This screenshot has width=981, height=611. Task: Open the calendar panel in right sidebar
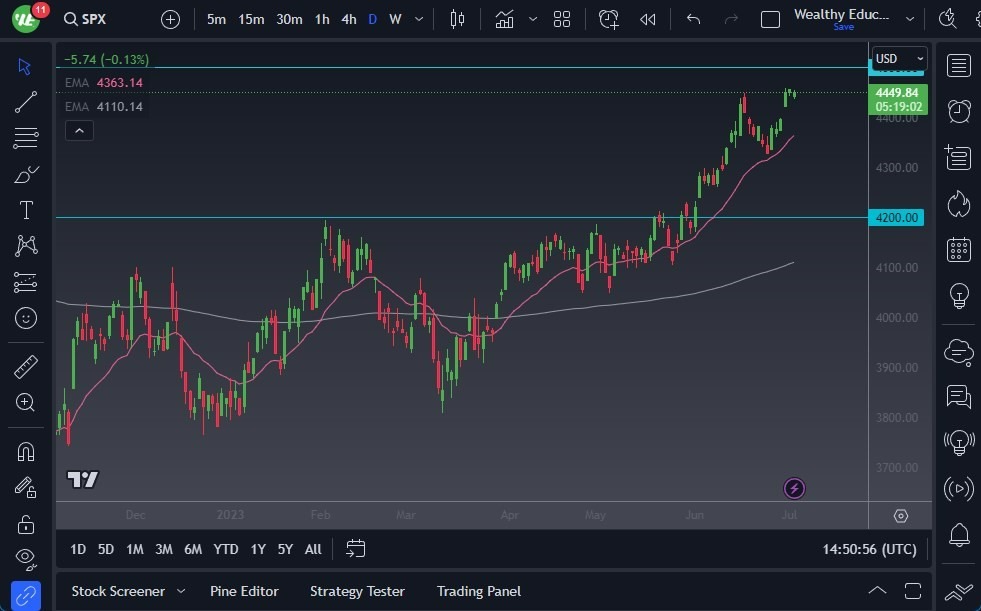(958, 250)
